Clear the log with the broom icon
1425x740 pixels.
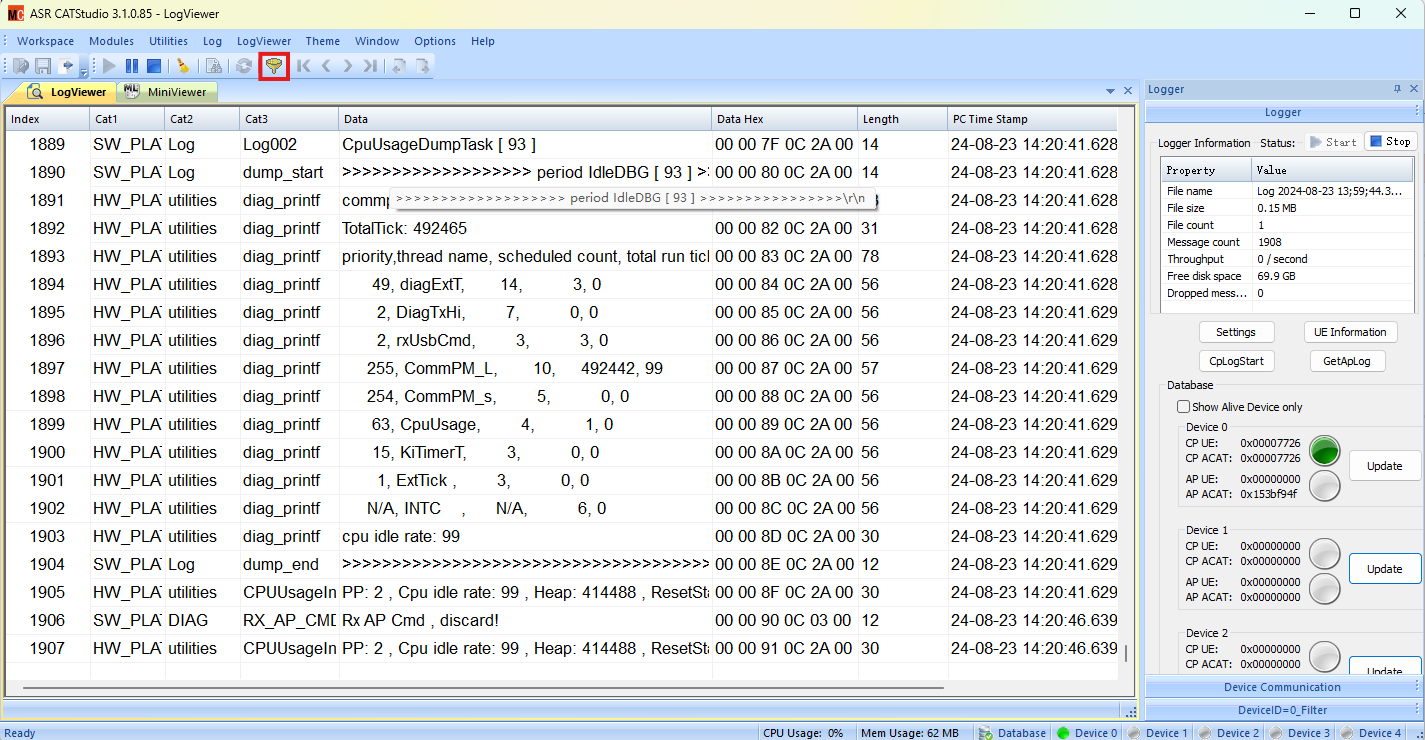[183, 66]
